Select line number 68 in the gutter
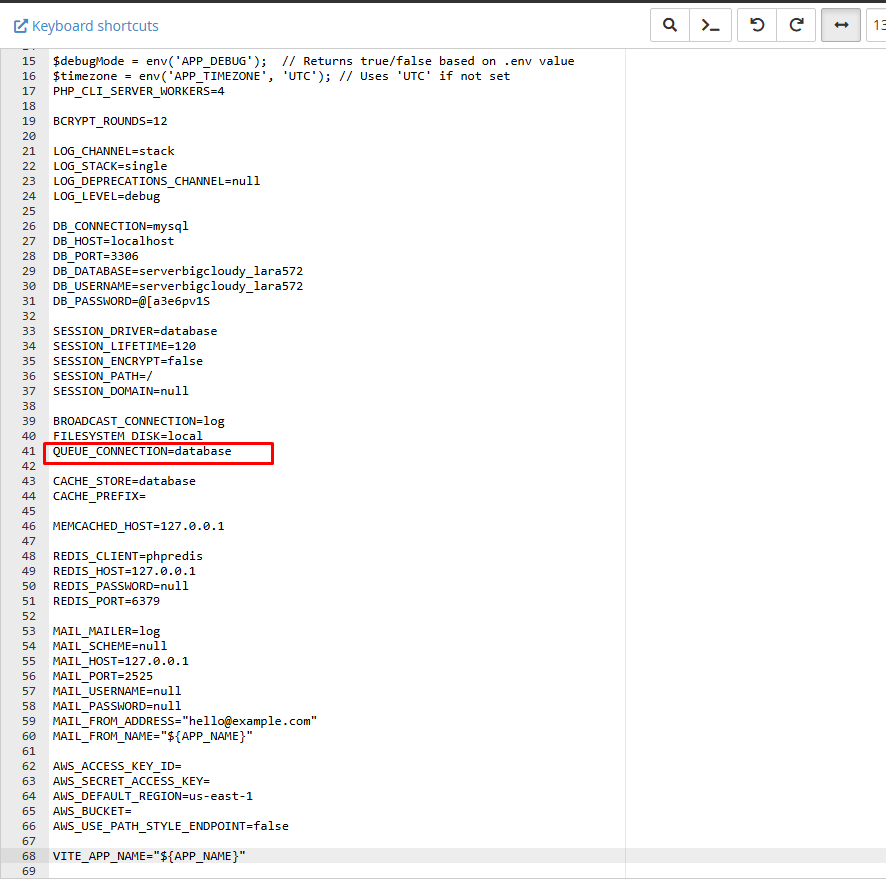 [x=28, y=856]
